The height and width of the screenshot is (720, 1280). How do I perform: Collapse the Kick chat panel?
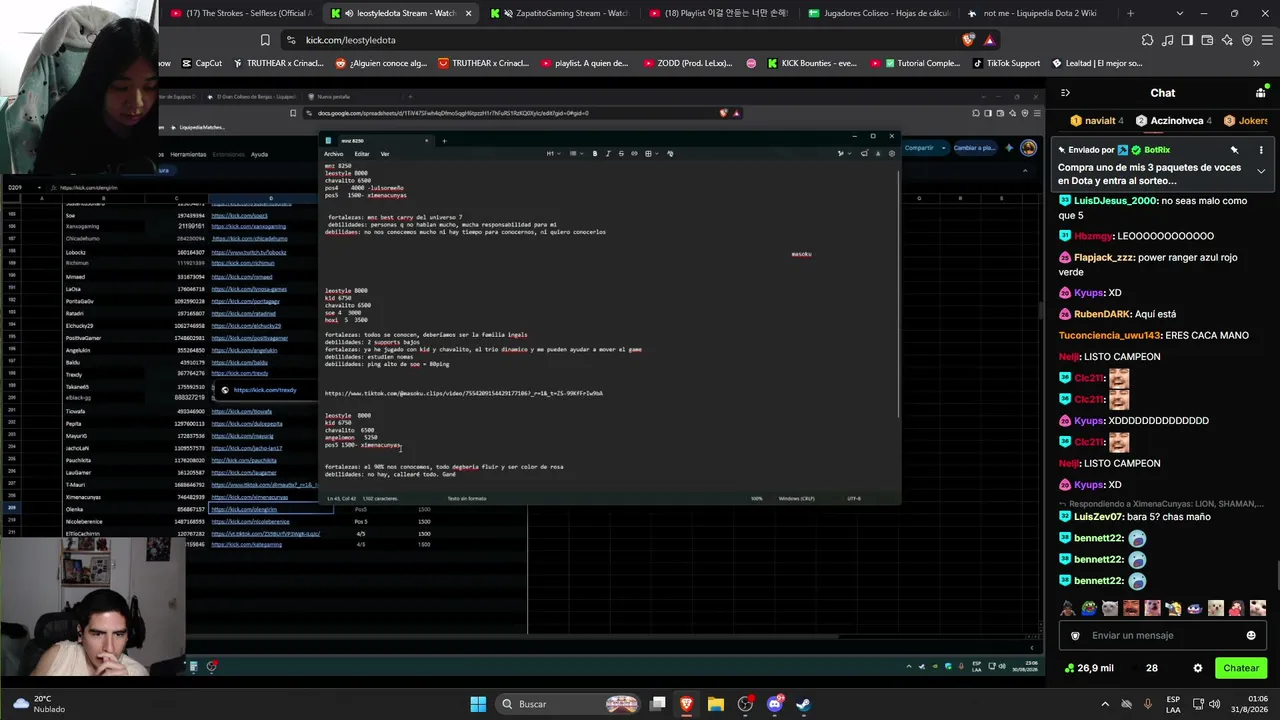(1065, 93)
